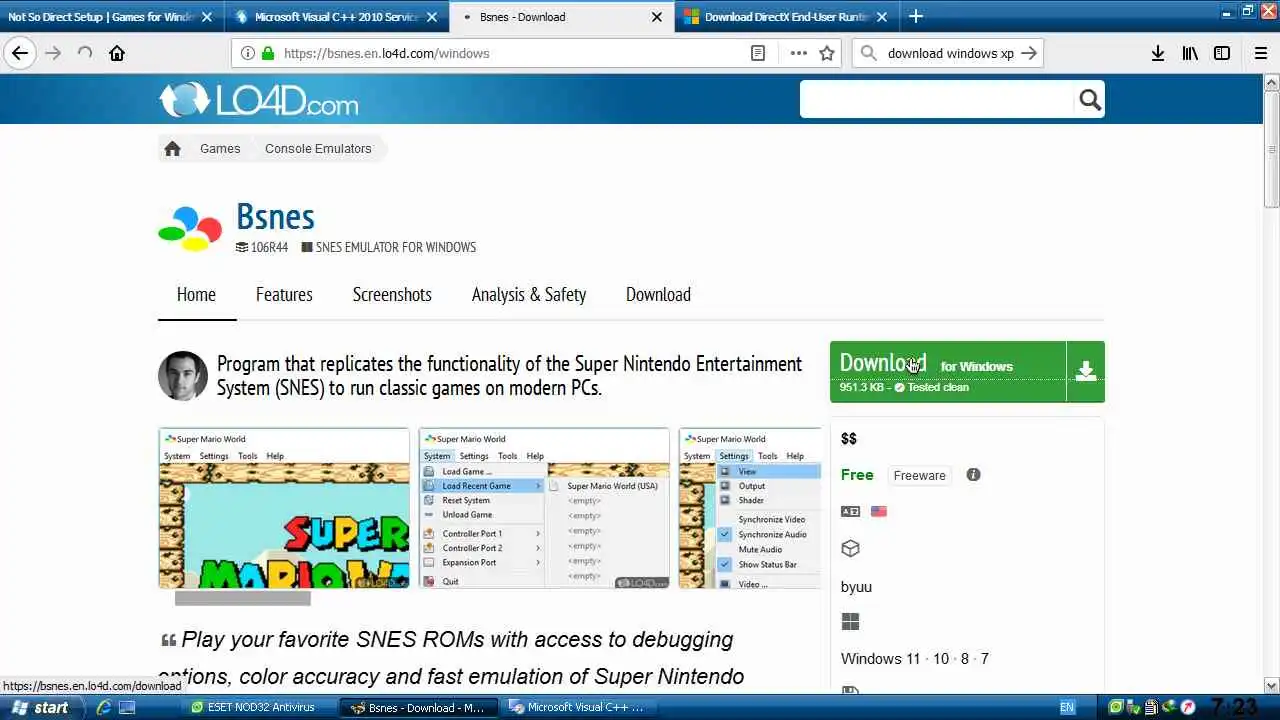The height and width of the screenshot is (720, 1280).
Task: Click the US flag language icon
Action: point(878,511)
